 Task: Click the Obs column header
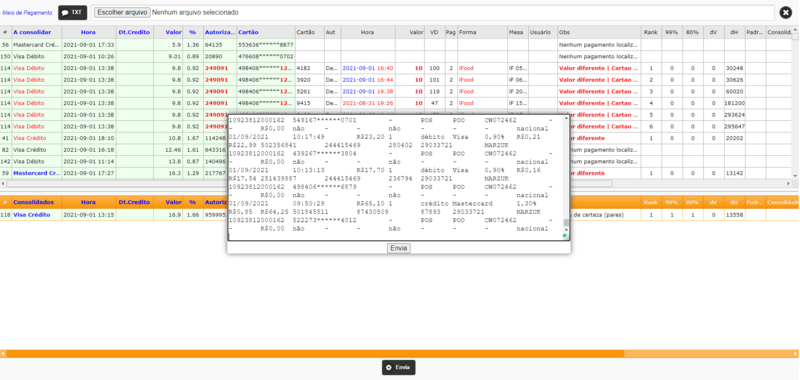pos(599,32)
